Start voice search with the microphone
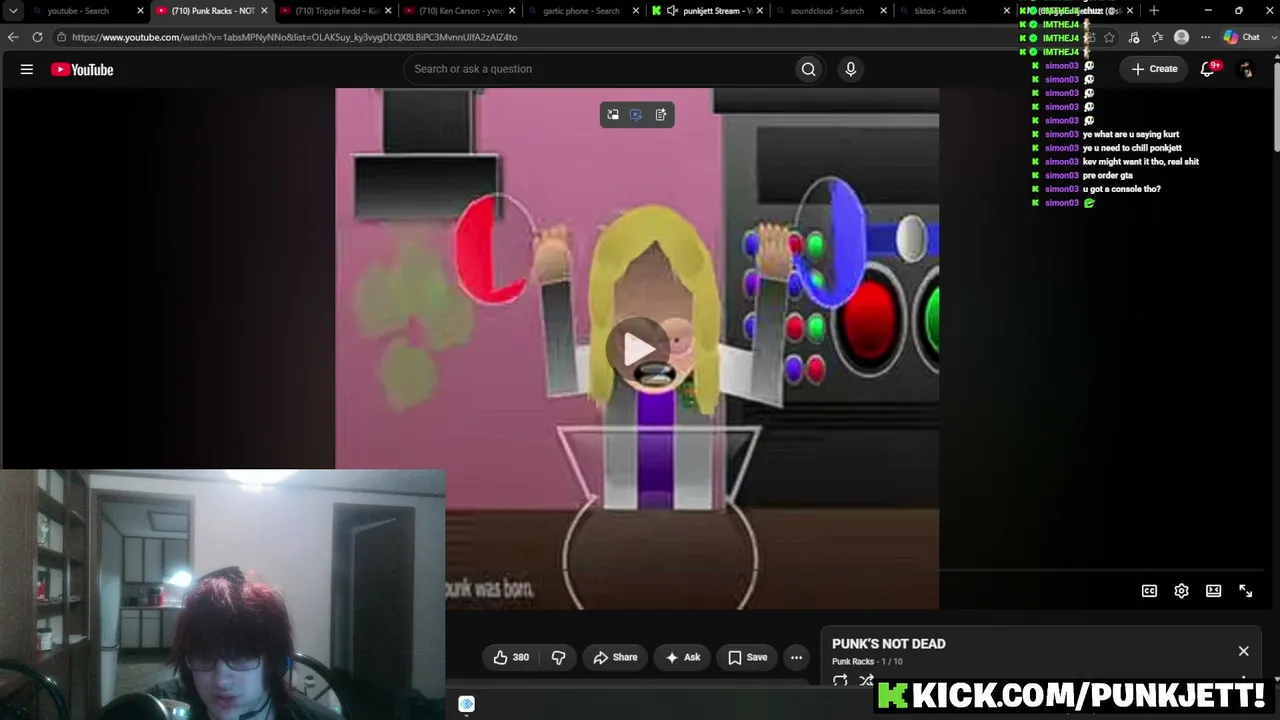The width and height of the screenshot is (1280, 720). click(851, 69)
